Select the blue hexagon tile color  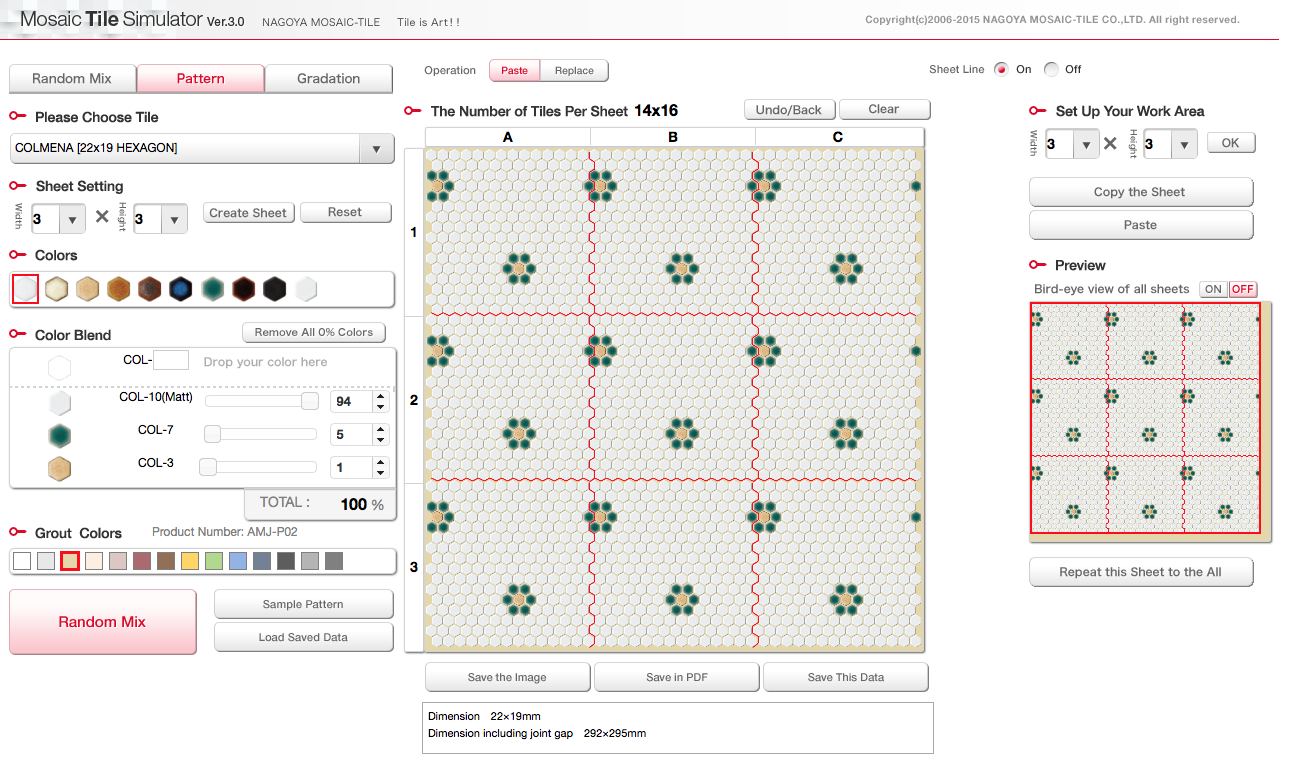pos(181,288)
